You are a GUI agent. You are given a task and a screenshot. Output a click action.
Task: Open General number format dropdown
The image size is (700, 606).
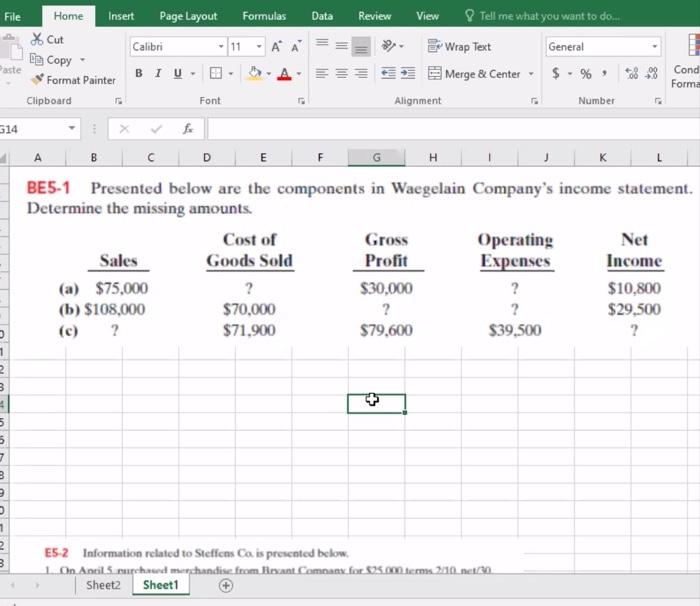[x=654, y=46]
